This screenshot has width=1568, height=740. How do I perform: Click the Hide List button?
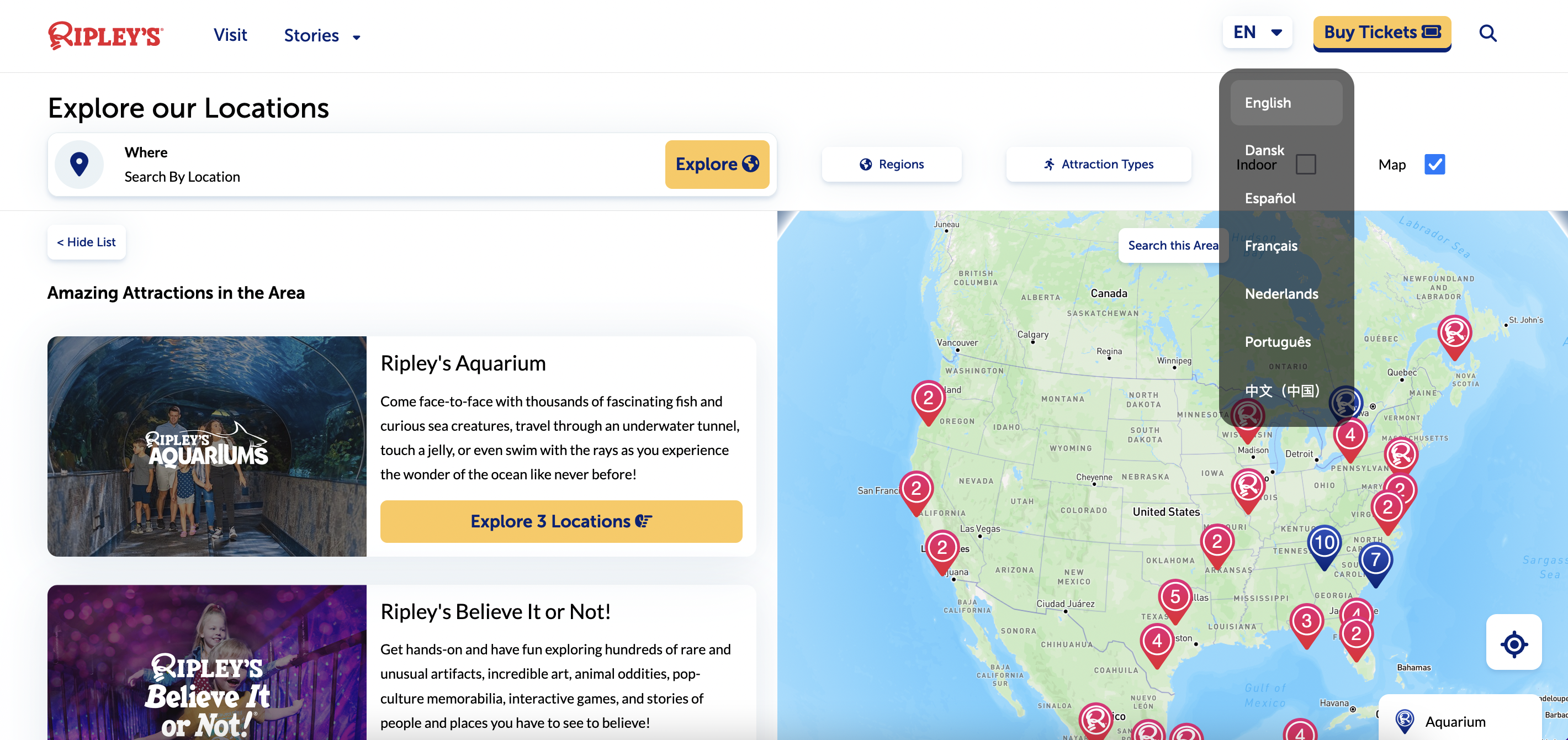(x=87, y=242)
